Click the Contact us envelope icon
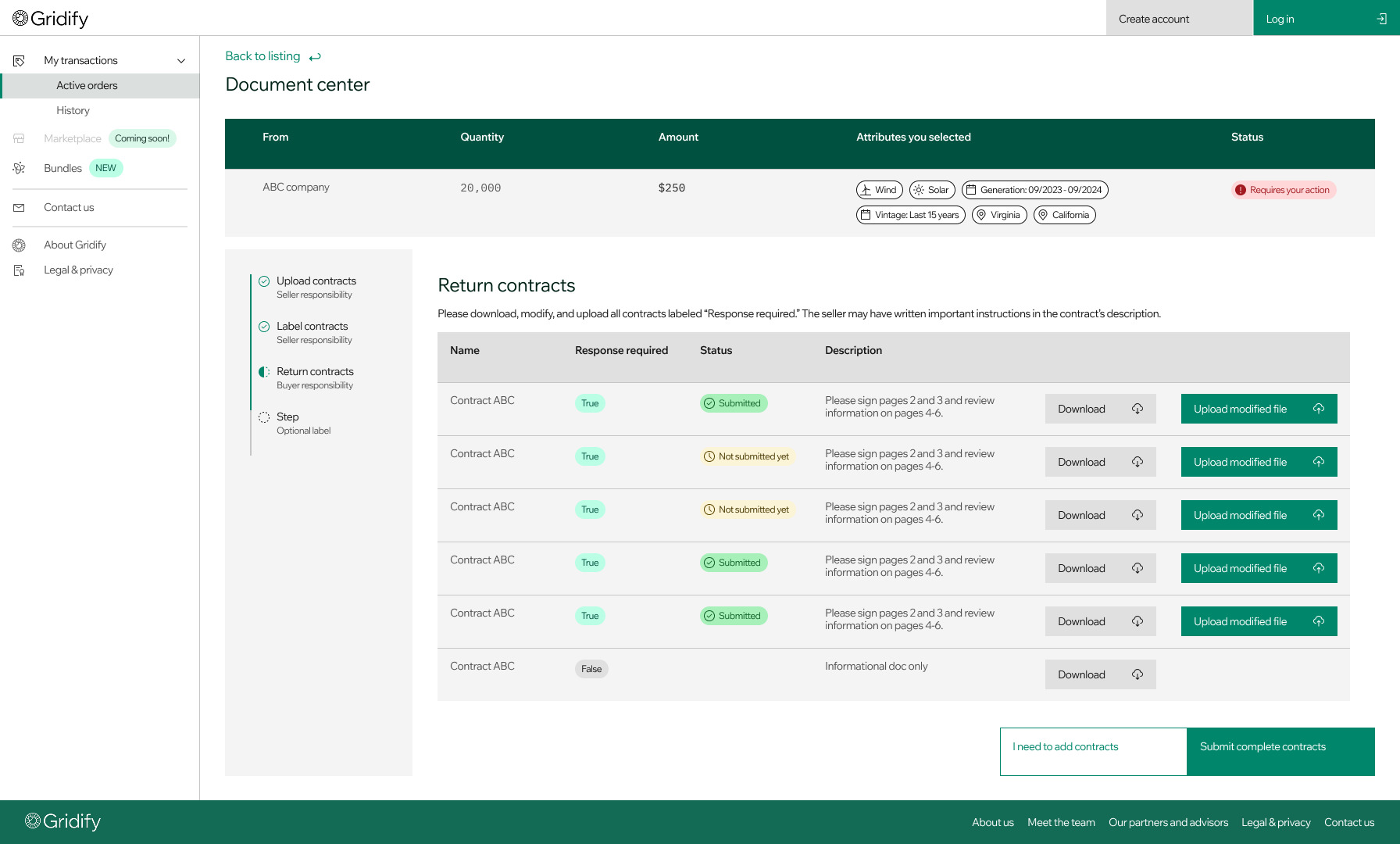Viewport: 1400px width, 844px height. point(19,207)
